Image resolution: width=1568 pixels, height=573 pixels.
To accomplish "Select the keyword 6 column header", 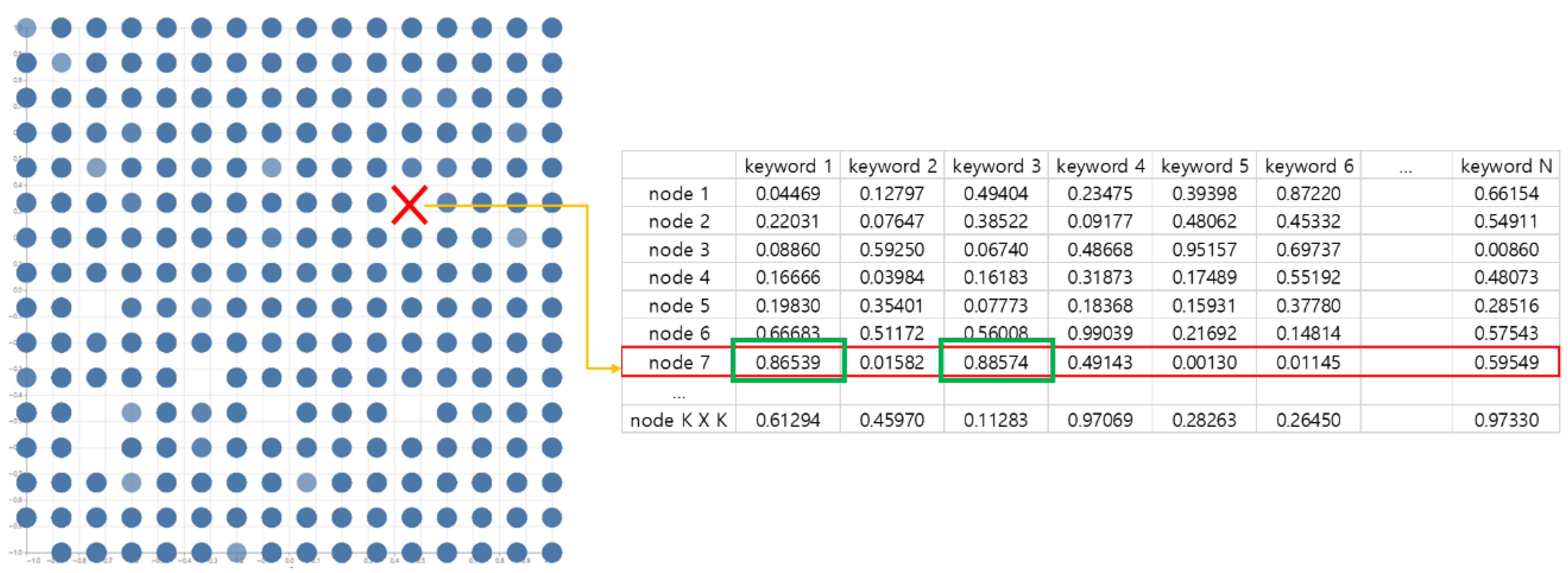I will click(1309, 166).
